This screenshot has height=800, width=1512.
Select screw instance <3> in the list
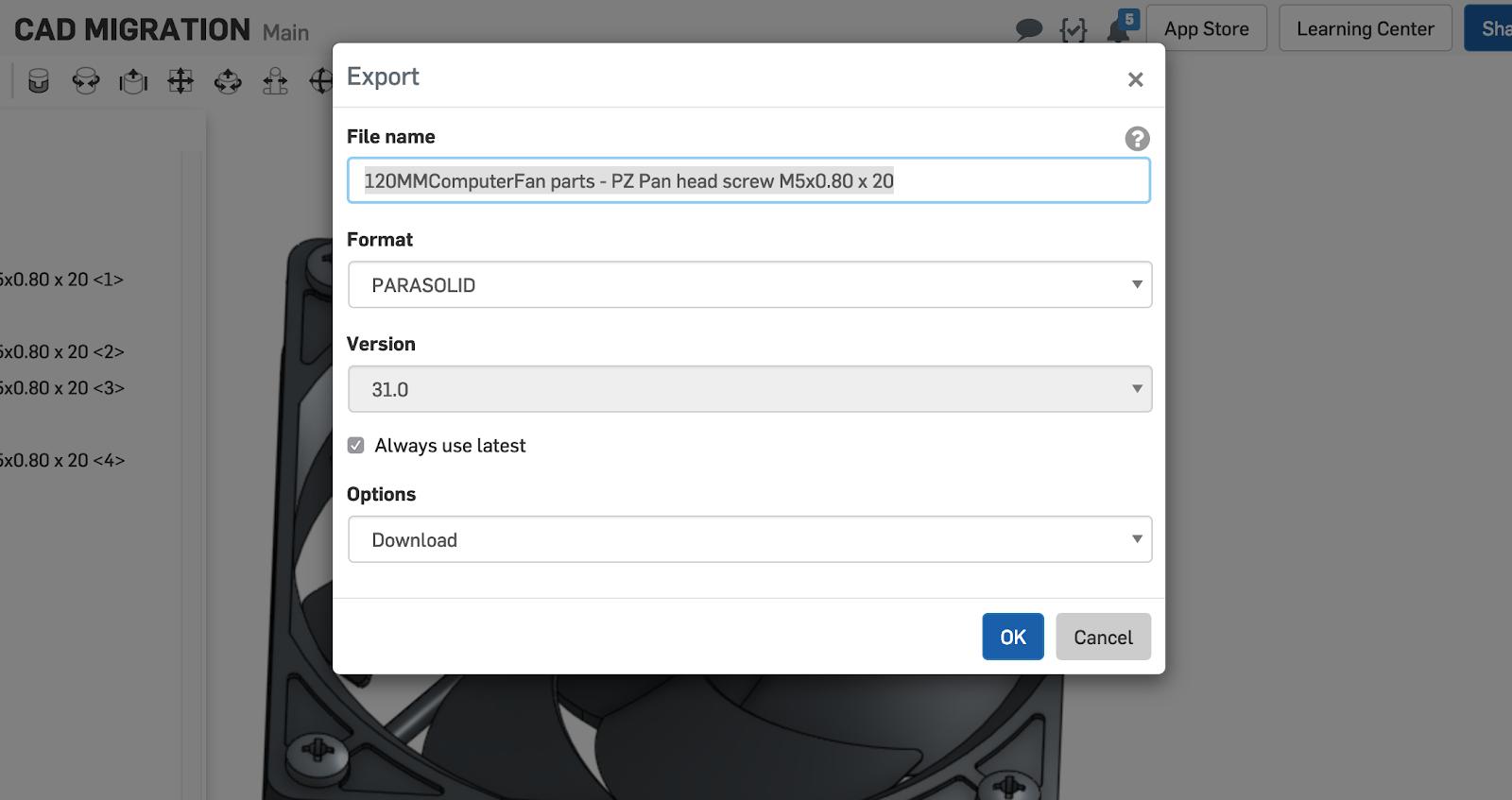62,388
